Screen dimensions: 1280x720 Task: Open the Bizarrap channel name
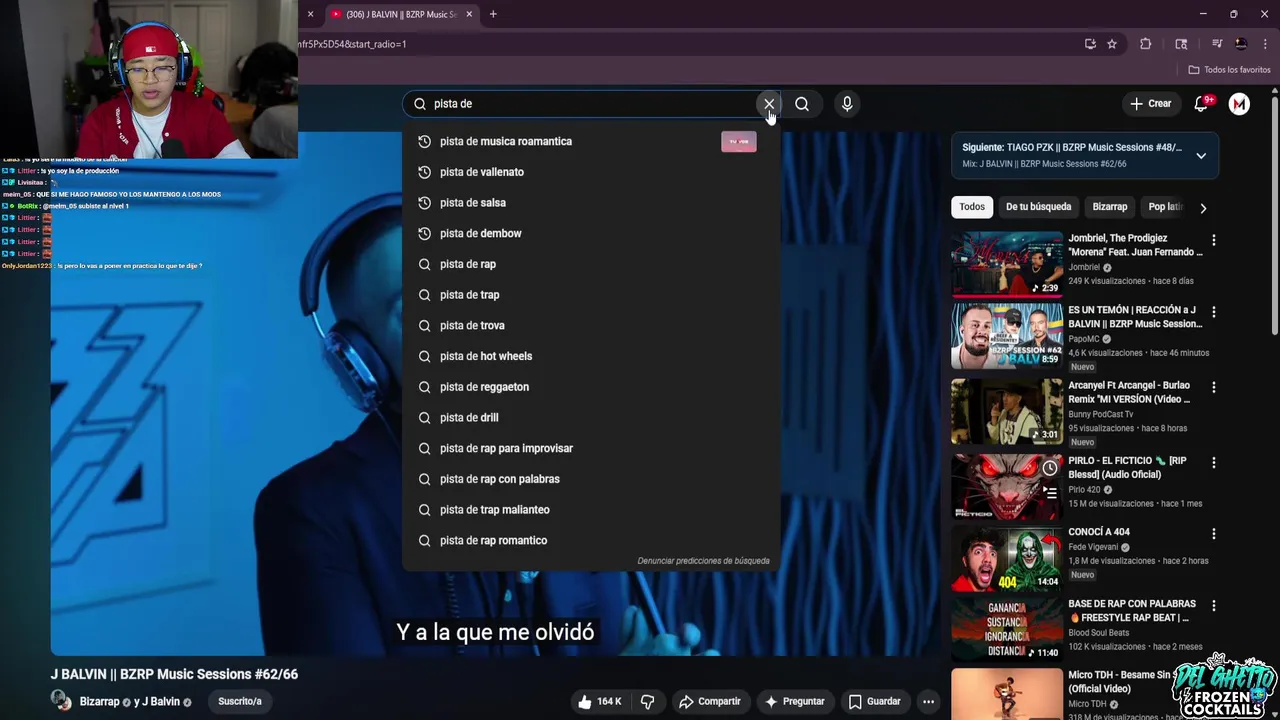(99, 702)
